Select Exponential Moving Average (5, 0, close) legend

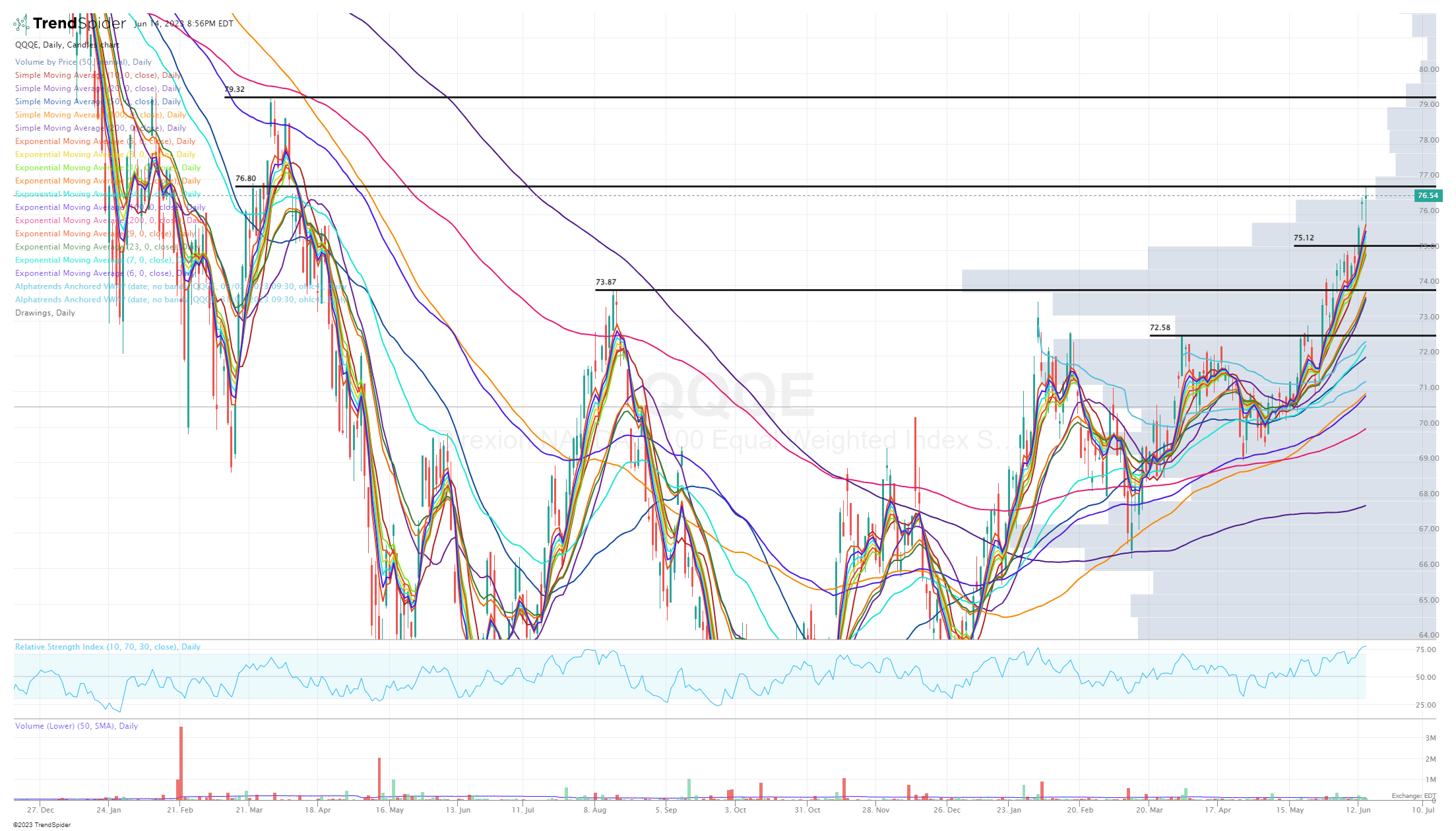(x=105, y=141)
